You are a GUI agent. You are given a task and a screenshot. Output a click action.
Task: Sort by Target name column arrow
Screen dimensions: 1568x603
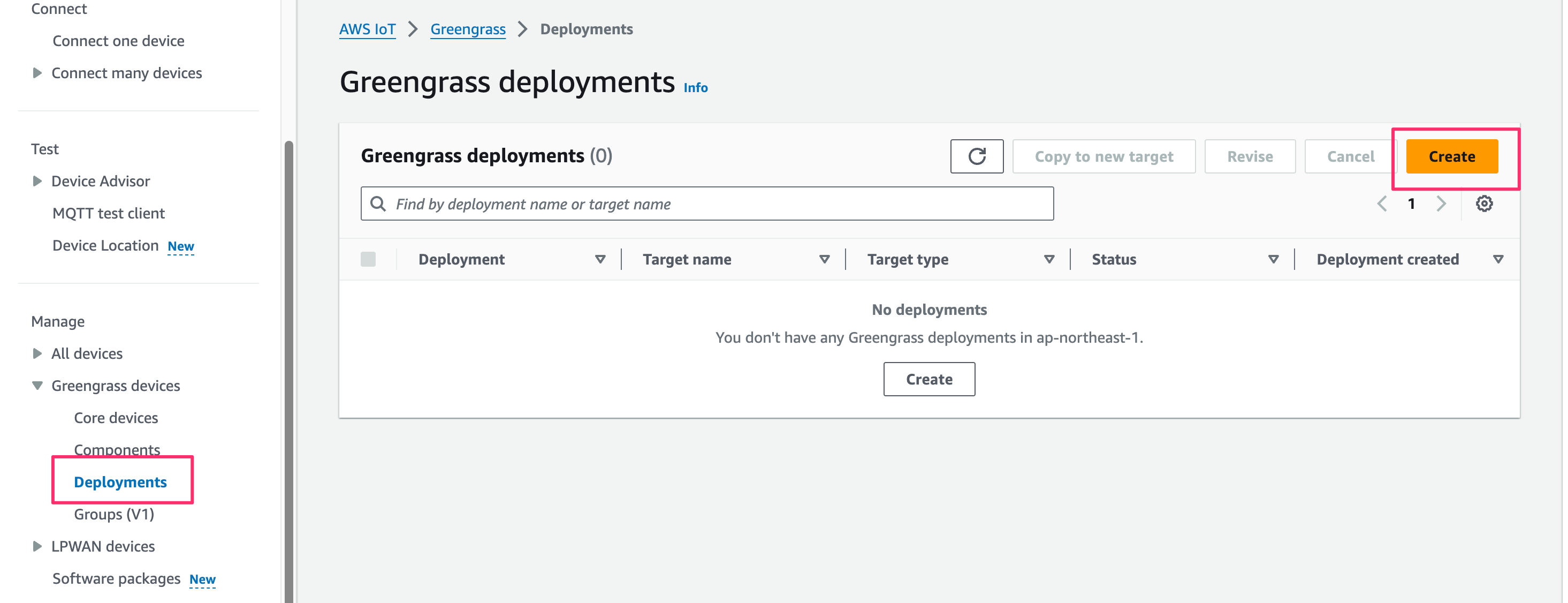click(x=824, y=260)
